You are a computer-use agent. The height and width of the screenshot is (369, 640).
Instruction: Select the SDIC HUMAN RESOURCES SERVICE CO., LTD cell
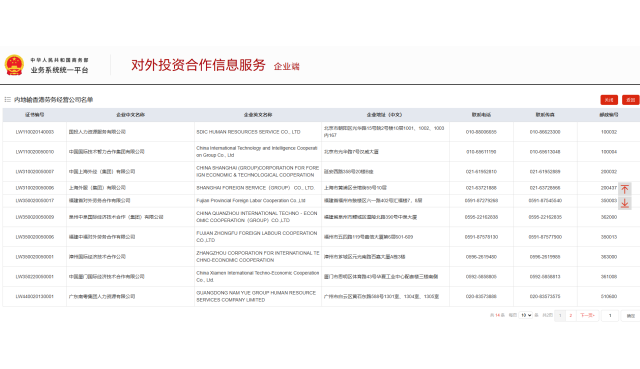coord(258,132)
